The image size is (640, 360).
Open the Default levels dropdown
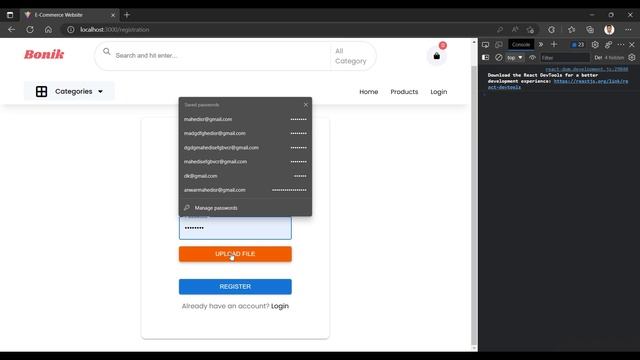pos(598,58)
